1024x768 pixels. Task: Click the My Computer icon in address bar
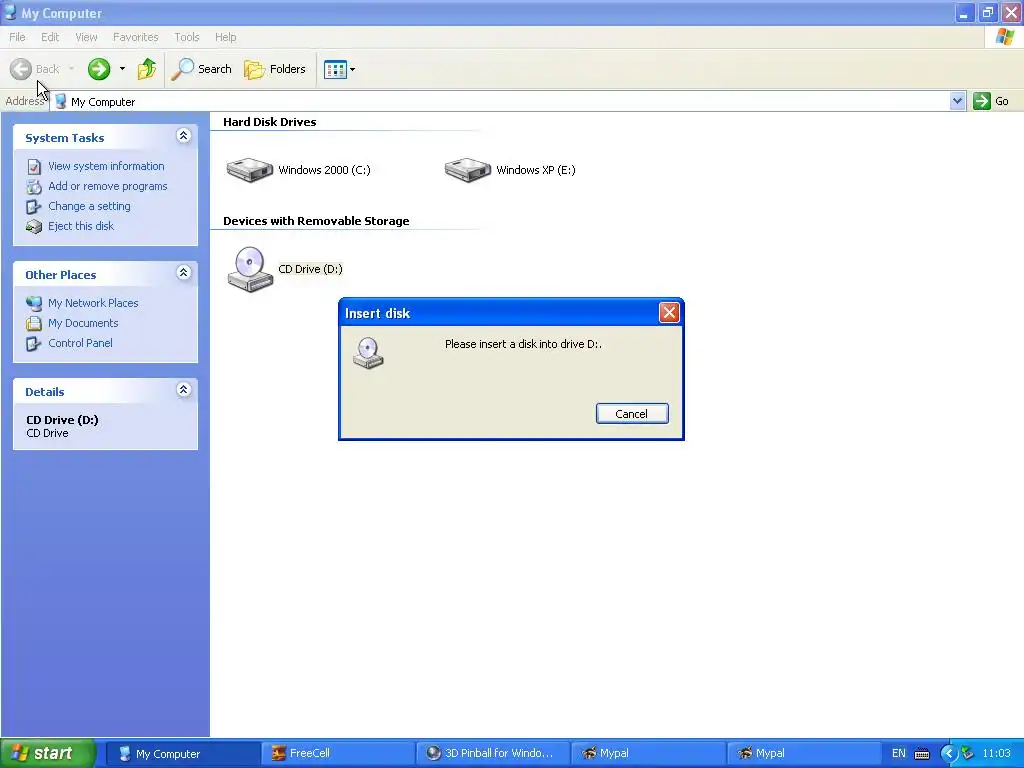61,101
